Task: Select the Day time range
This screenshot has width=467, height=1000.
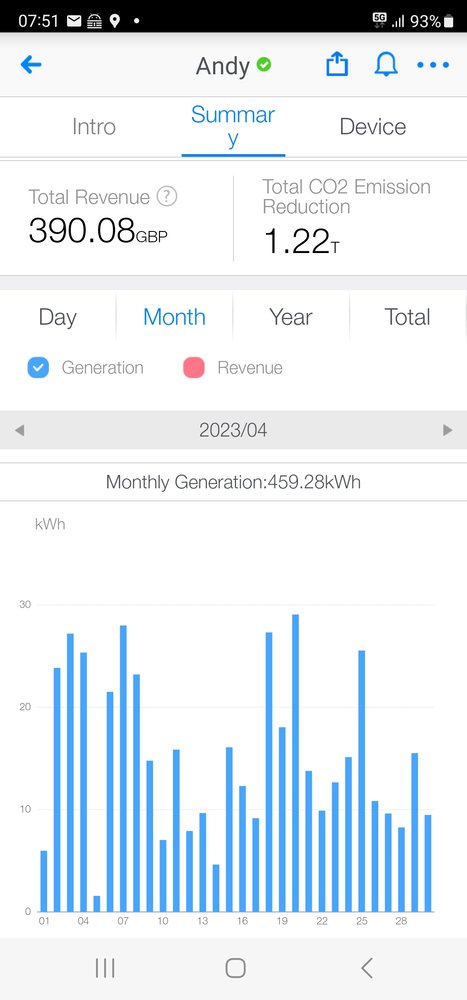Action: [57, 317]
